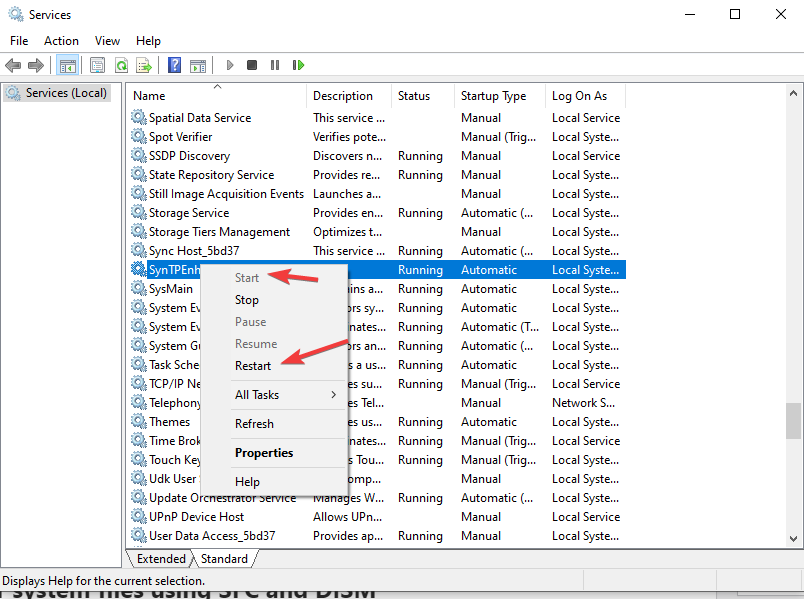Click gear icon of Udk User service
The image size is (804, 599).
(138, 477)
